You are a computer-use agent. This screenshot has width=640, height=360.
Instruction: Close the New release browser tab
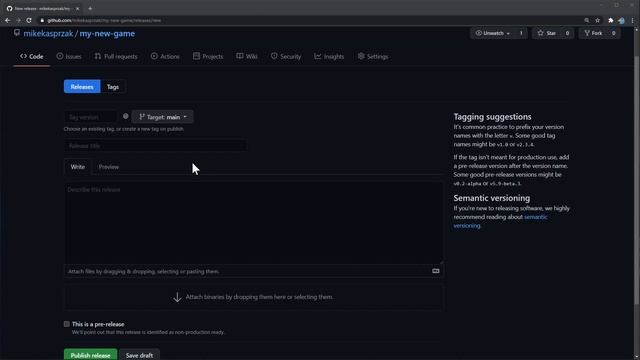(x=77, y=8)
